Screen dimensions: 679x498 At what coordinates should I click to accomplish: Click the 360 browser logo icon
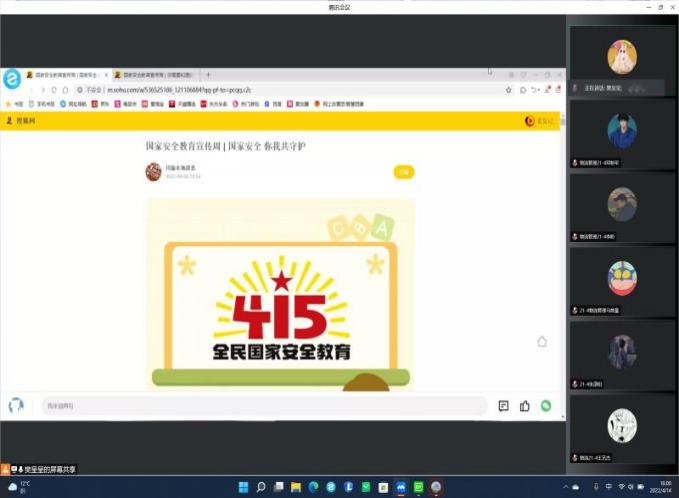(x=12, y=79)
